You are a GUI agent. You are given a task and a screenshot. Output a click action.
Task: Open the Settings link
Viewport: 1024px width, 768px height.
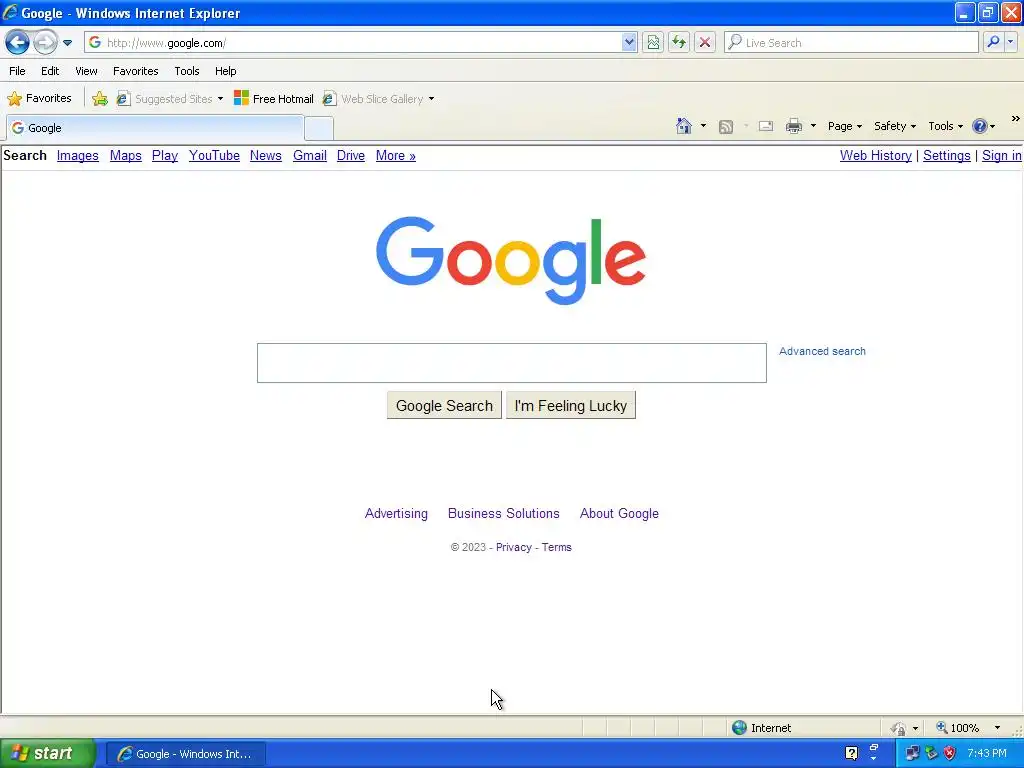946,155
